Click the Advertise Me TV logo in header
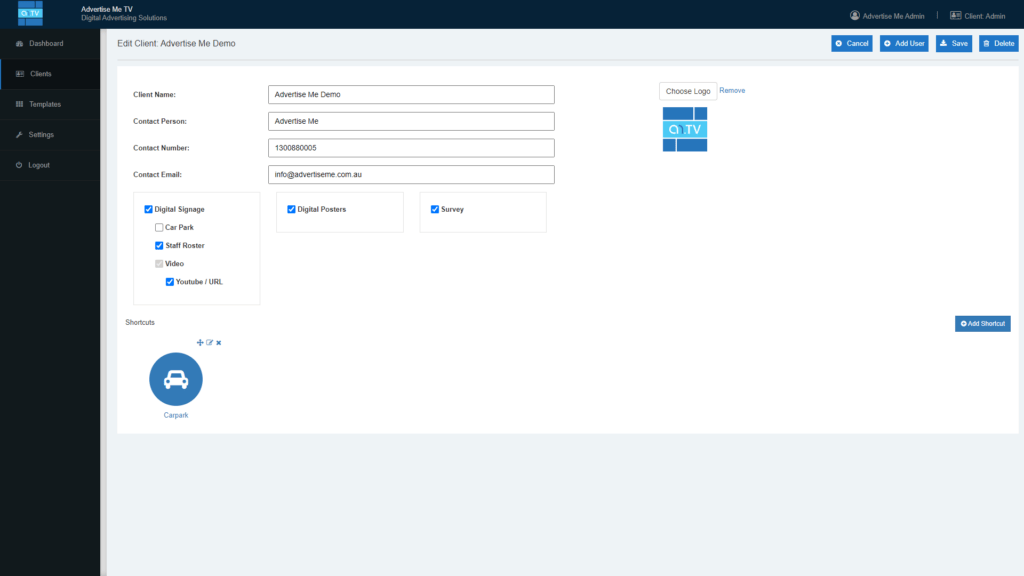The image size is (1024, 576). (31, 13)
